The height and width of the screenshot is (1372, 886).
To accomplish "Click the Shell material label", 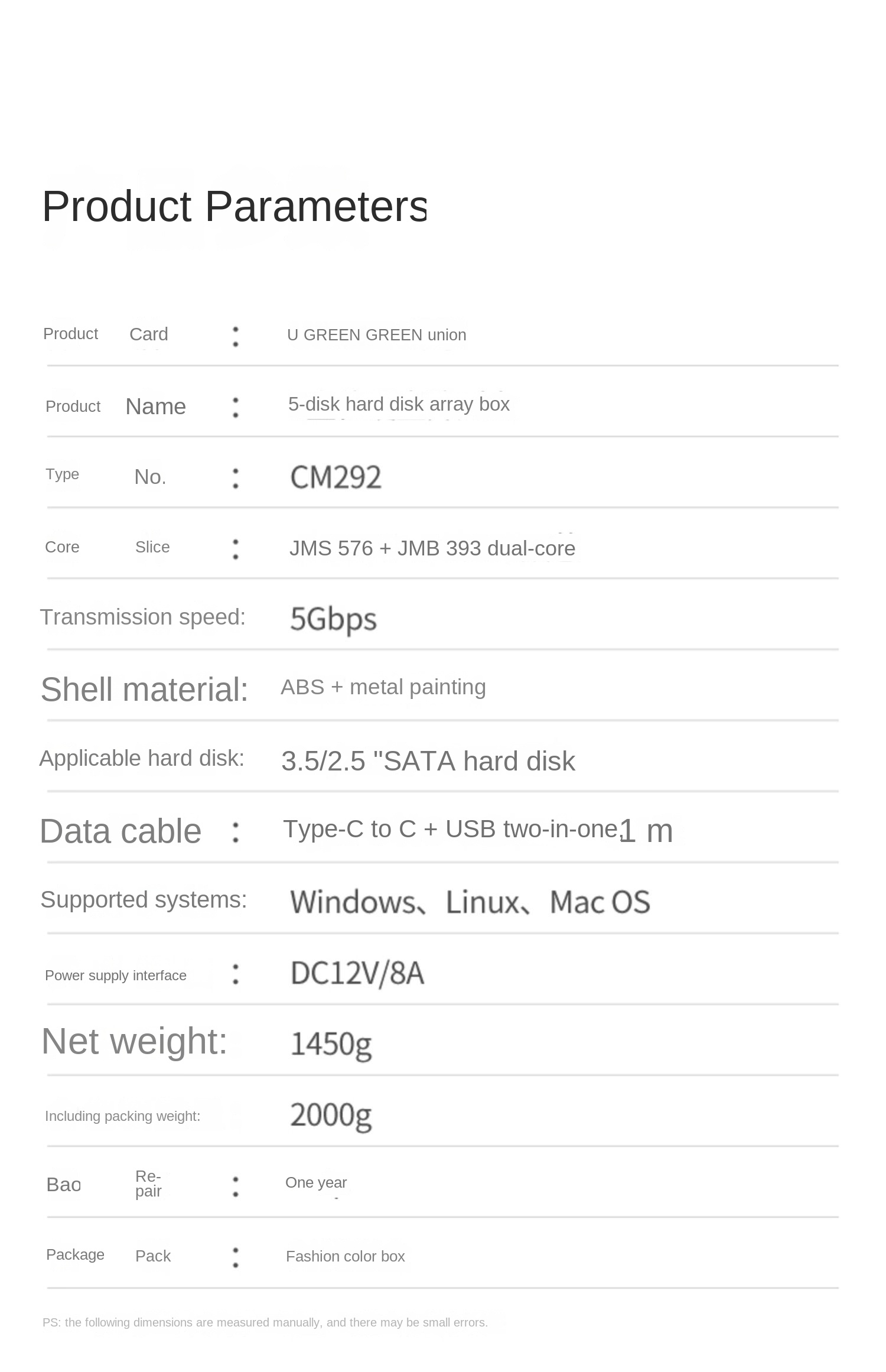I will (x=144, y=690).
